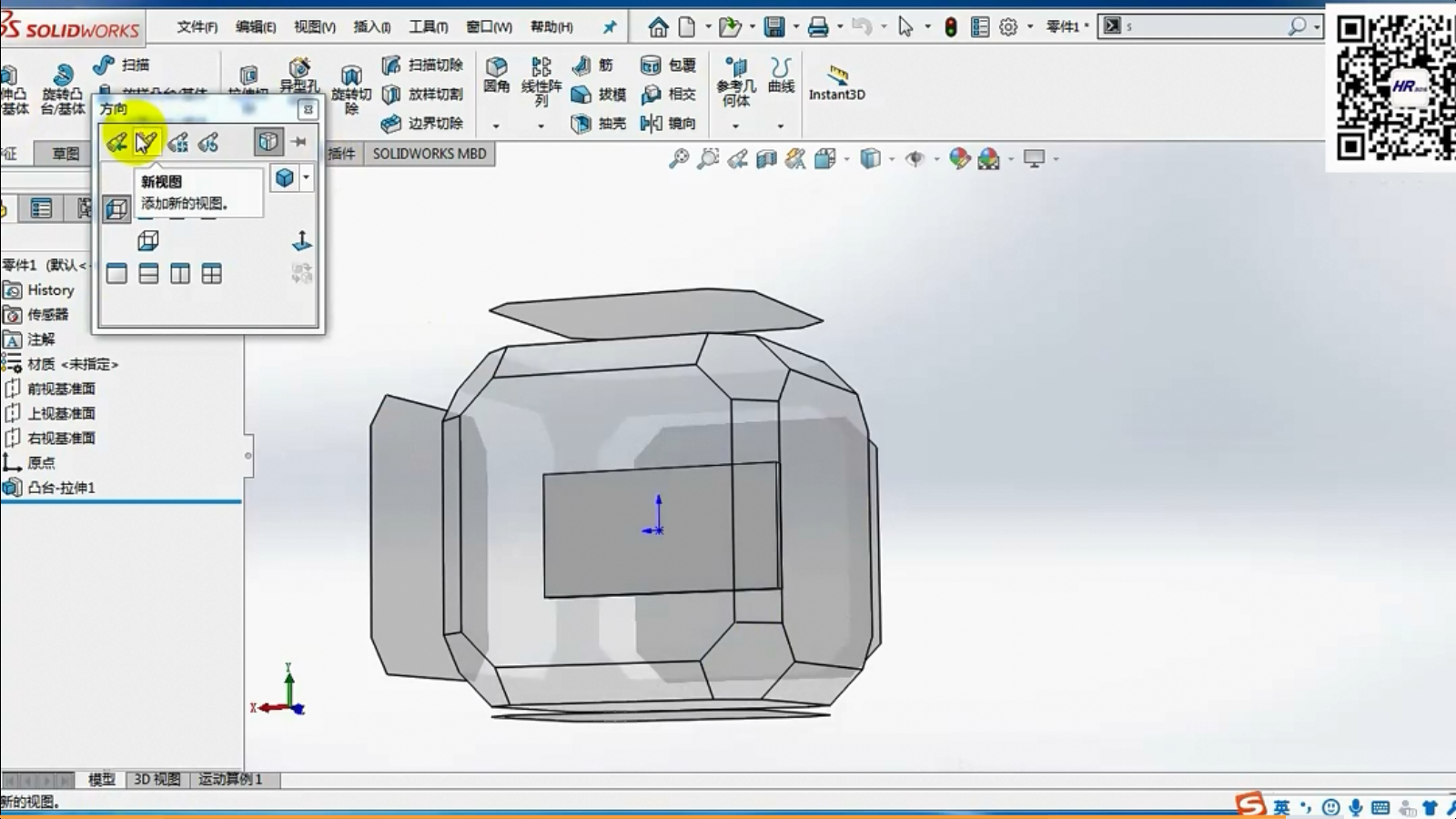The image size is (1456, 819).
Task: Click the Save icon in the toolbar
Action: 773,27
